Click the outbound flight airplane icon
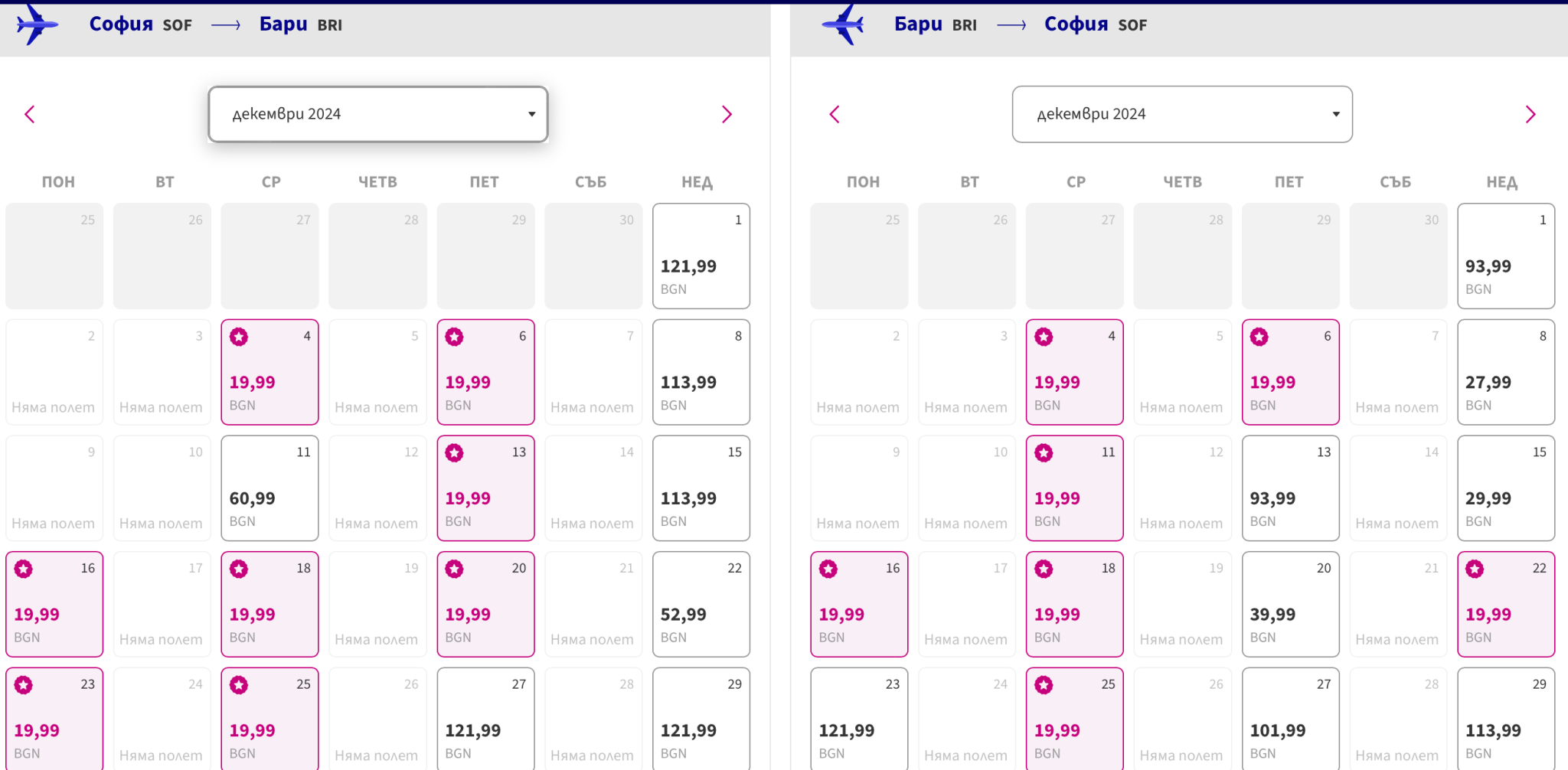 pos(35,24)
